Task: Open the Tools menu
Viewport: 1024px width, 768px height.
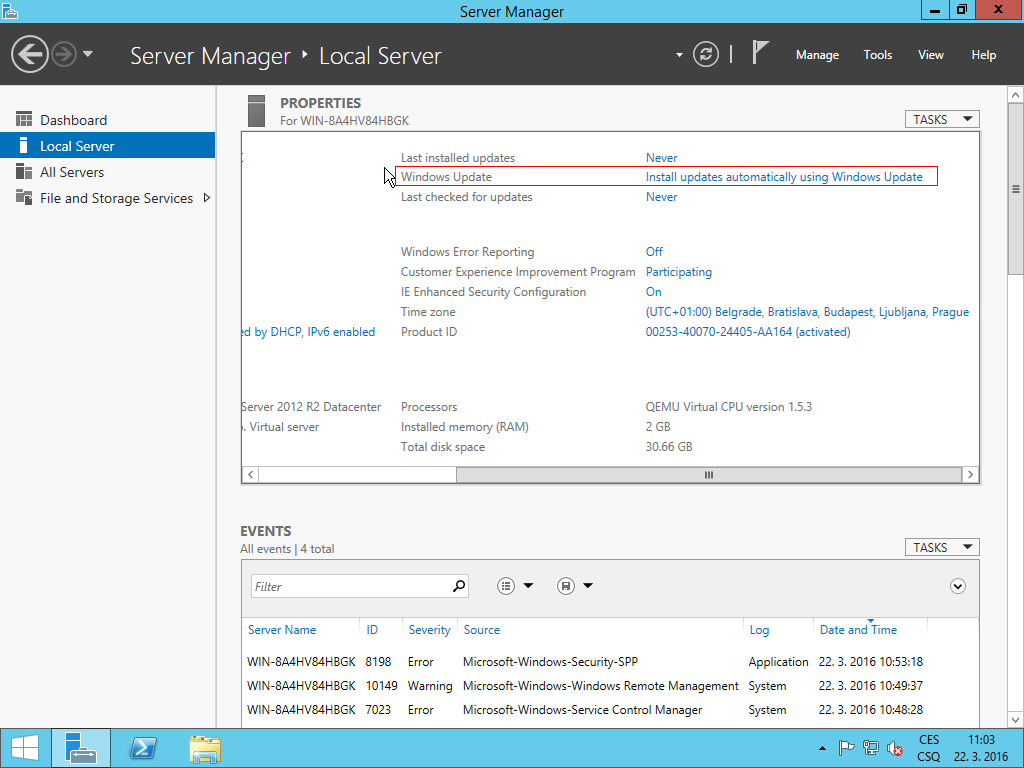Action: click(x=877, y=55)
